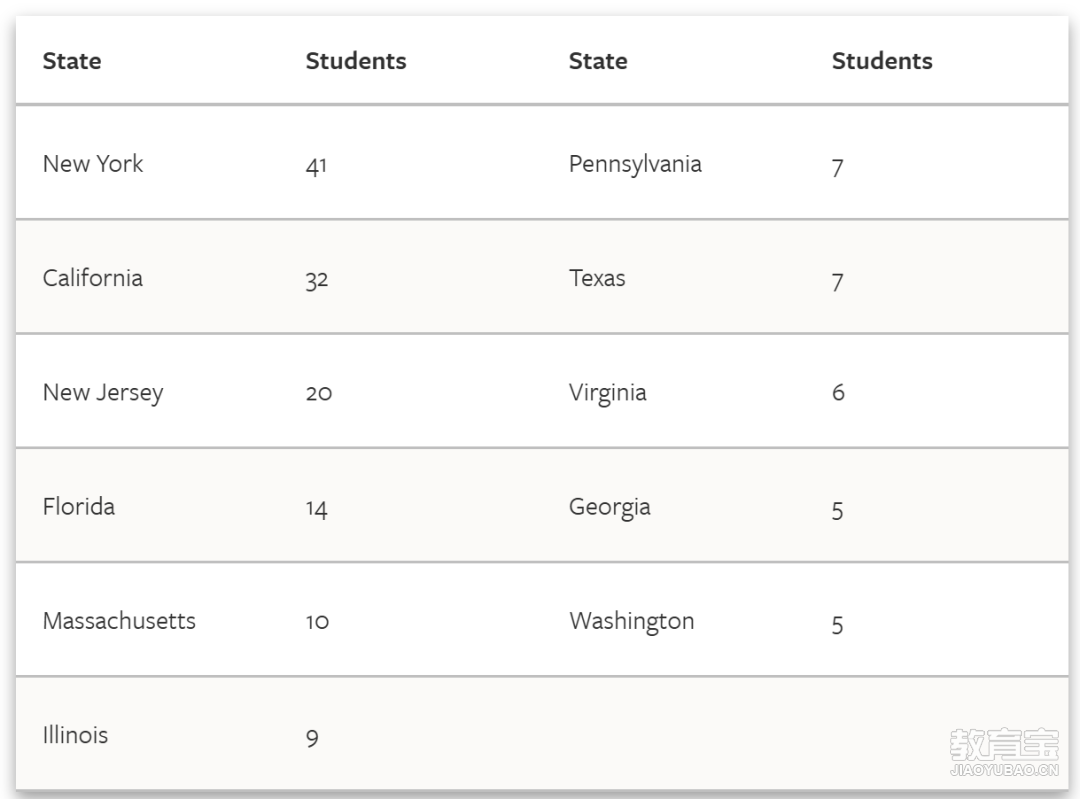Click the Pennsylvania state cell
1080x799 pixels.
(635, 164)
